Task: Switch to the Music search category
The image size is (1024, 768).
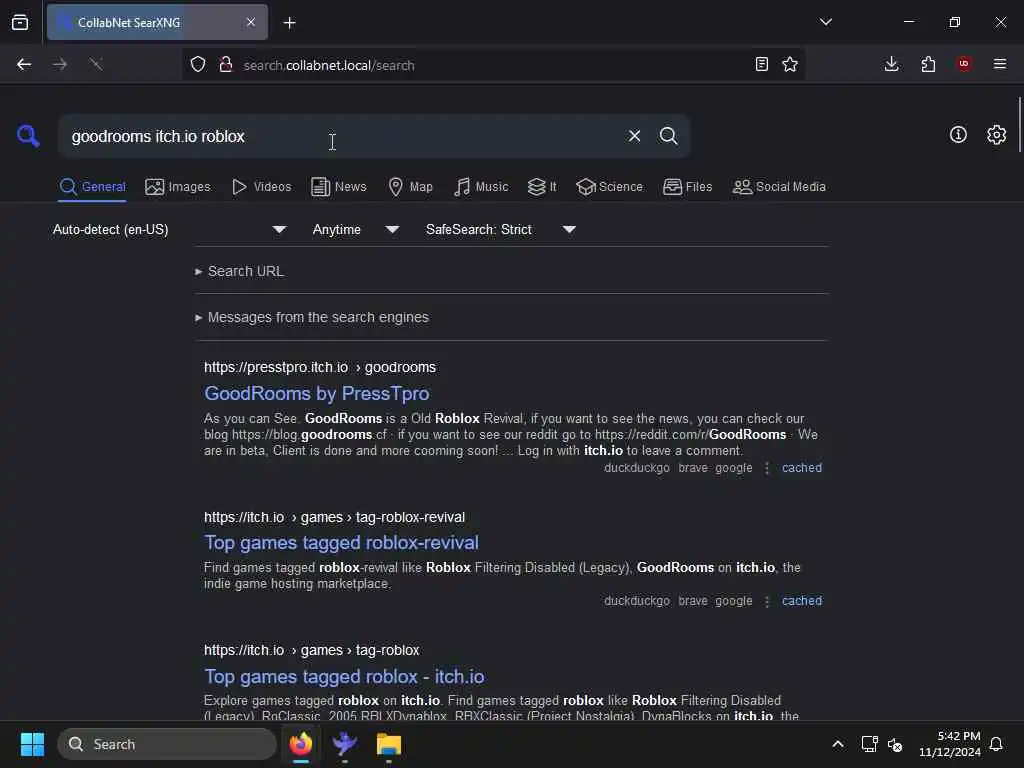Action: [481, 187]
